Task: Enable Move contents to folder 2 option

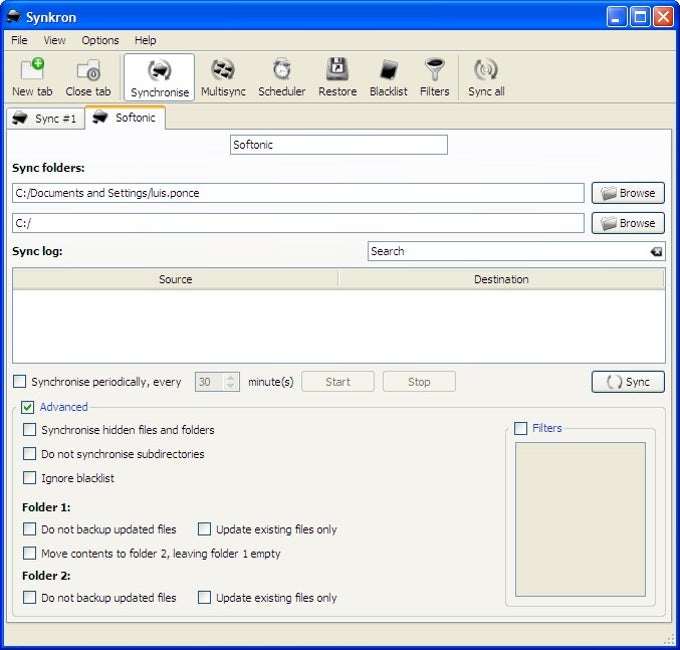Action: pyautogui.click(x=29, y=553)
